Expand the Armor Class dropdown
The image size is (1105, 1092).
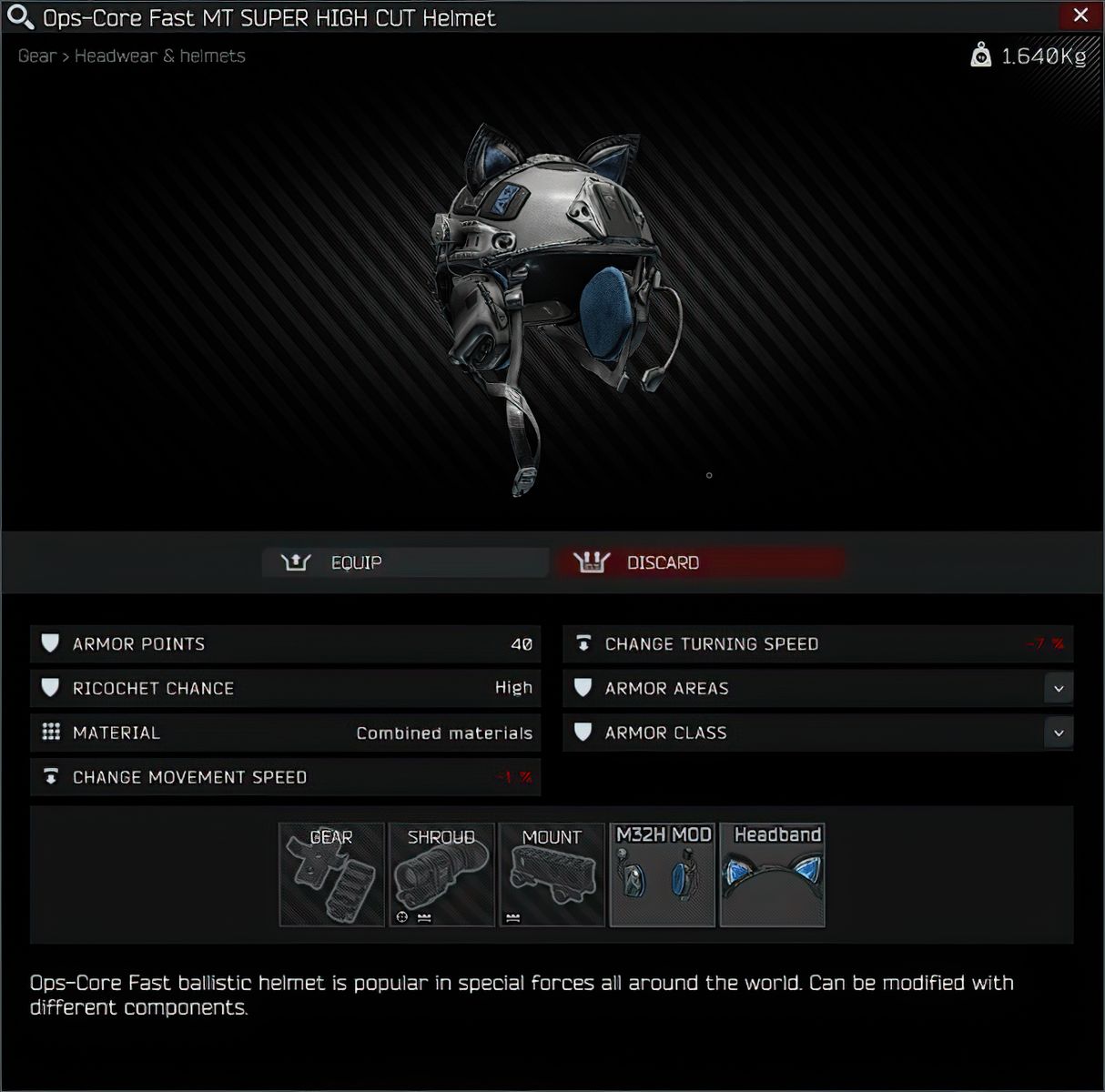tap(1059, 733)
